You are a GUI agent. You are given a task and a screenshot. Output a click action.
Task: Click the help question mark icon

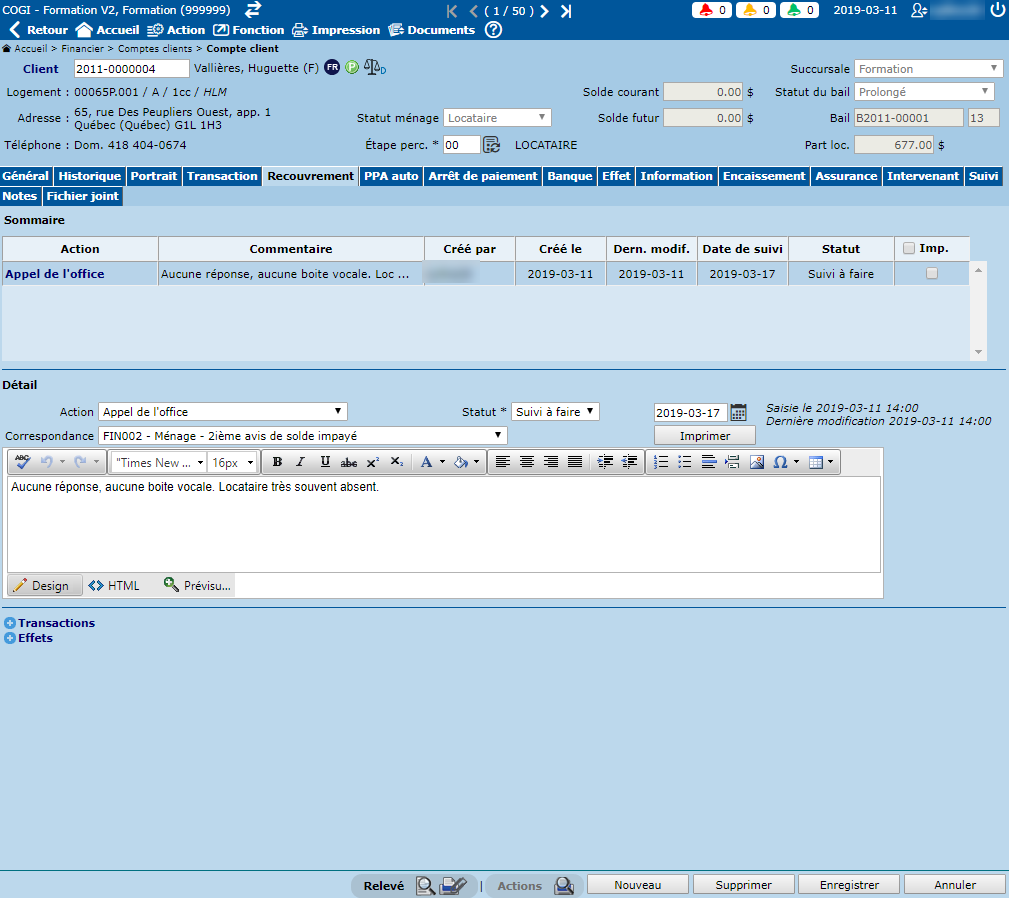point(493,30)
